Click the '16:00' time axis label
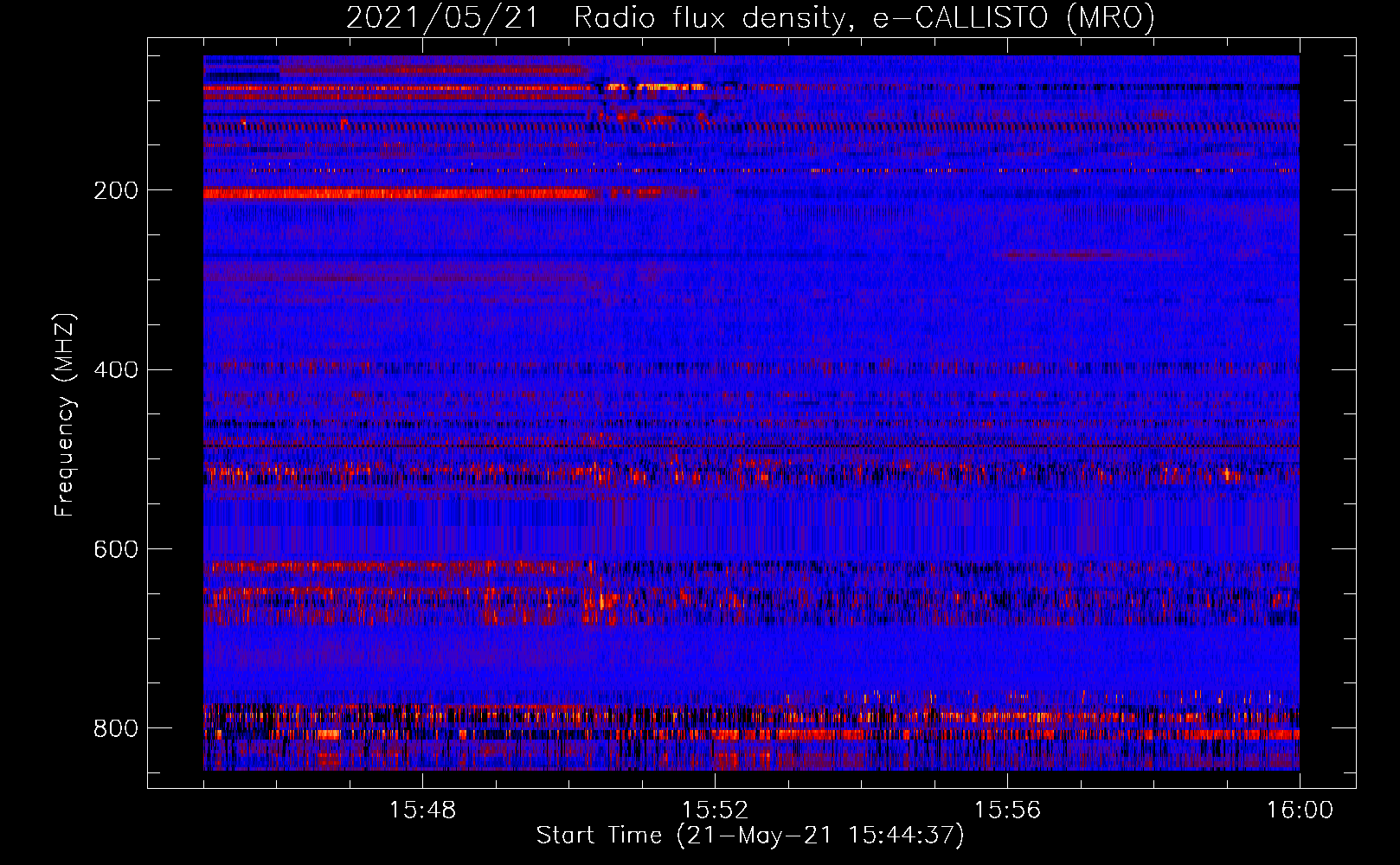1400x865 pixels. (x=1300, y=811)
